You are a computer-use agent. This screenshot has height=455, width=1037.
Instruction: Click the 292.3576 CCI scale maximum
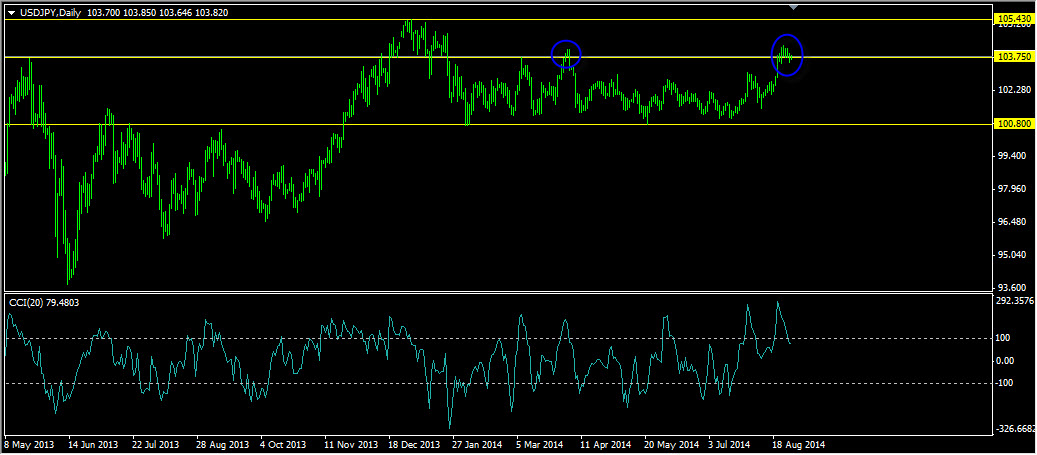click(1015, 300)
